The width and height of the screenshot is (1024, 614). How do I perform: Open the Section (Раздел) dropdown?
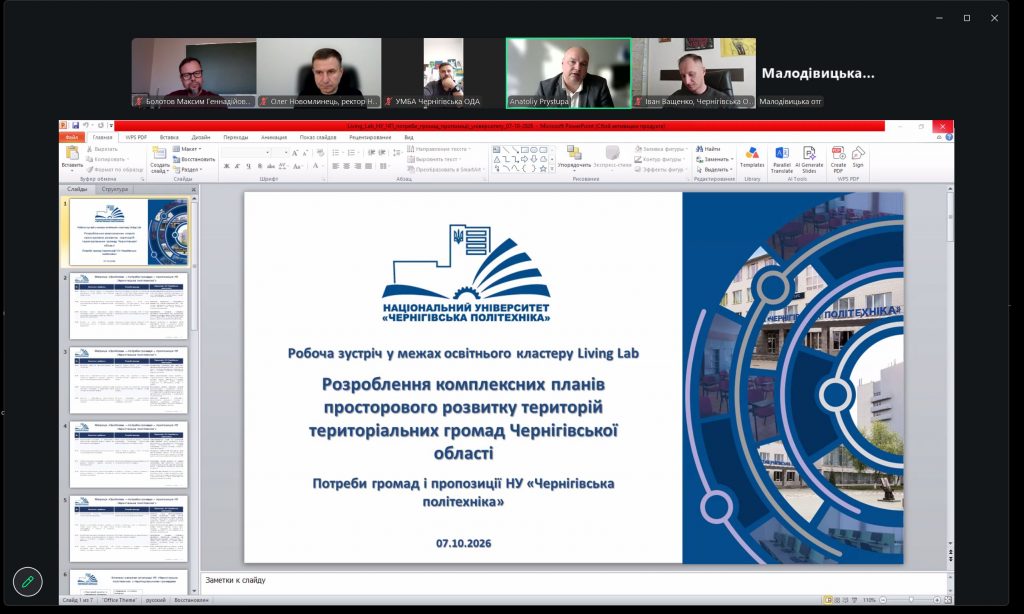[x=188, y=169]
